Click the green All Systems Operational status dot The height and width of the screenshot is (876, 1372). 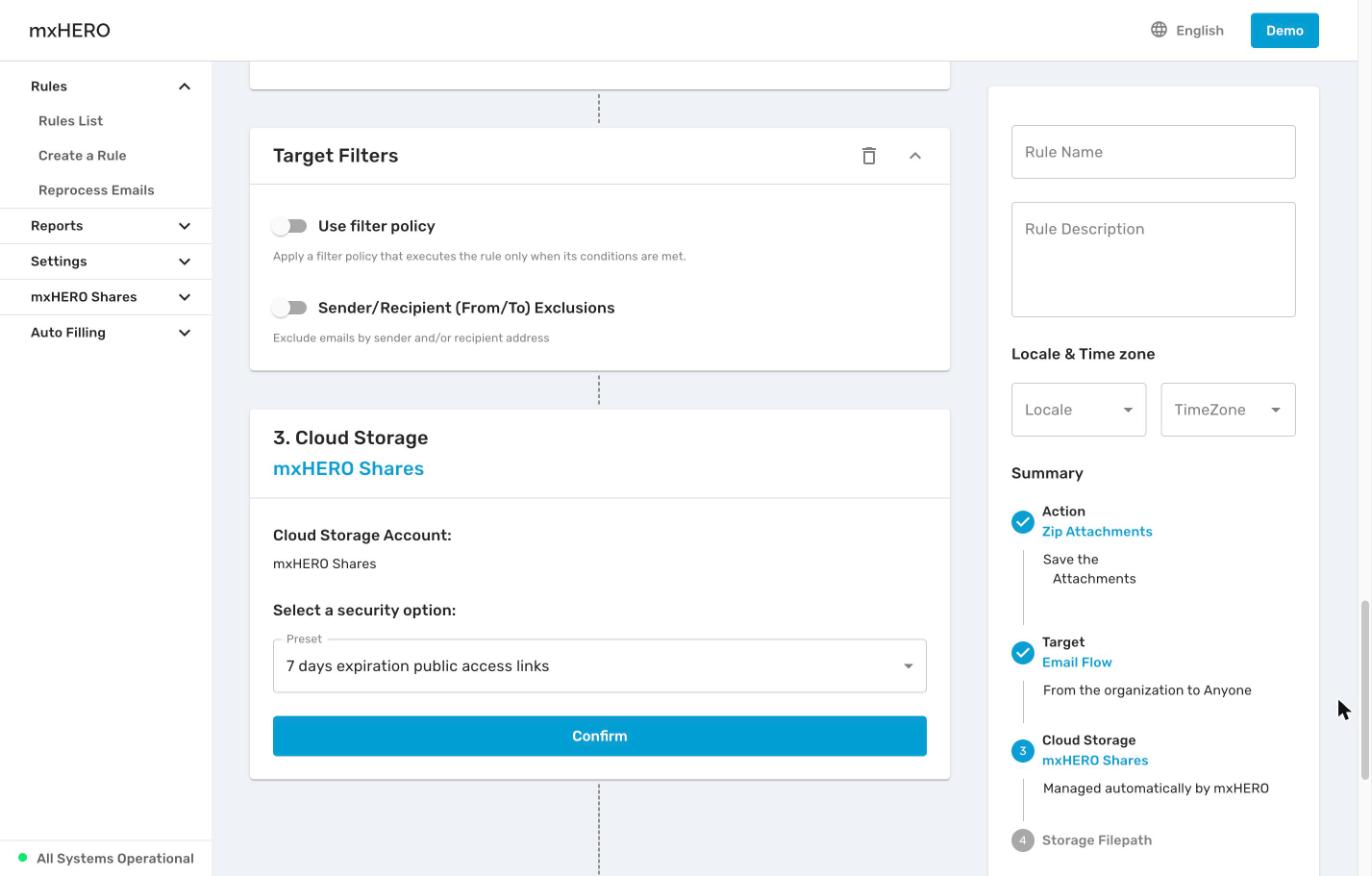tap(23, 858)
